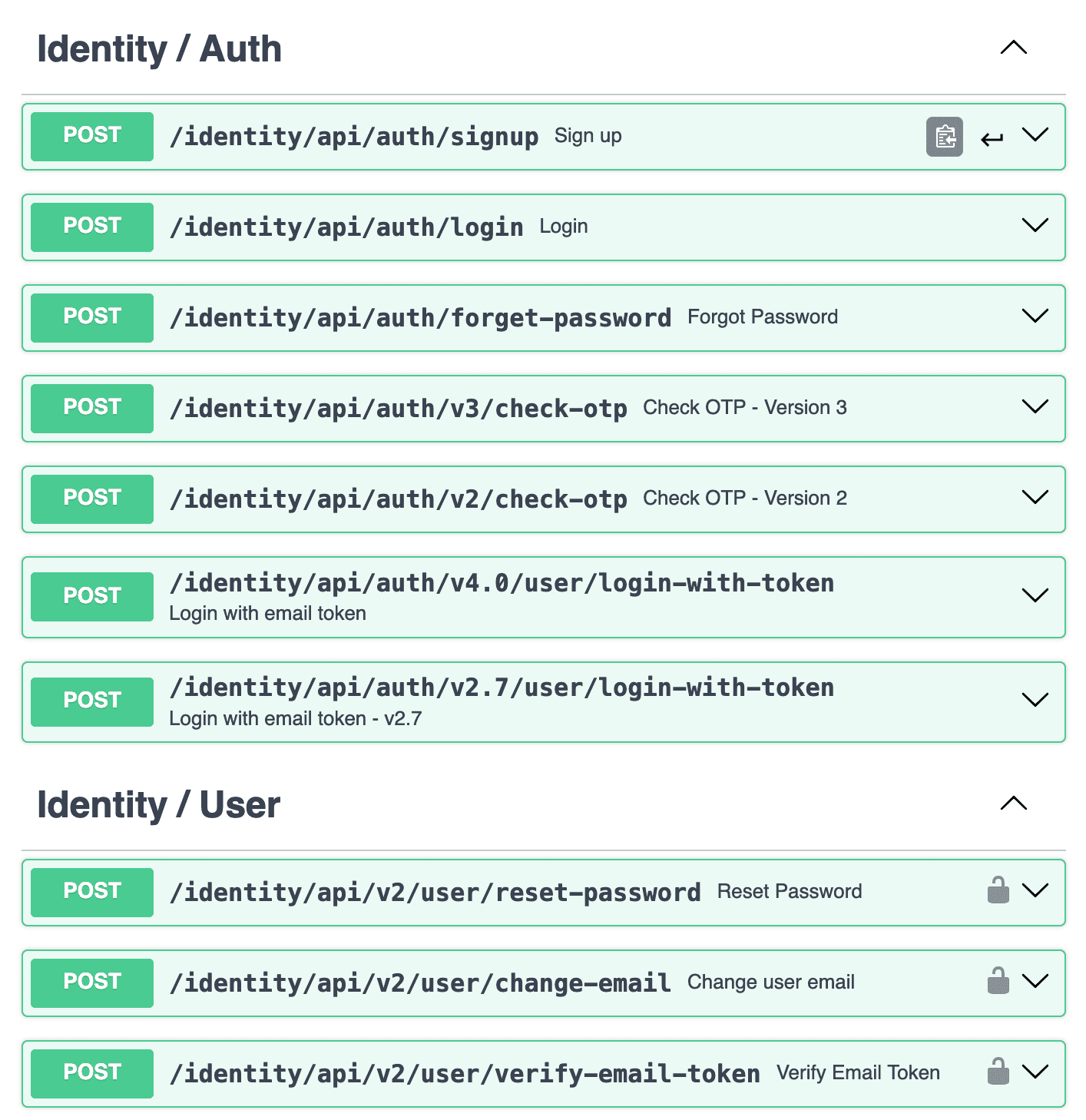
Task: Click the Identity / User heading
Action: coord(158,805)
